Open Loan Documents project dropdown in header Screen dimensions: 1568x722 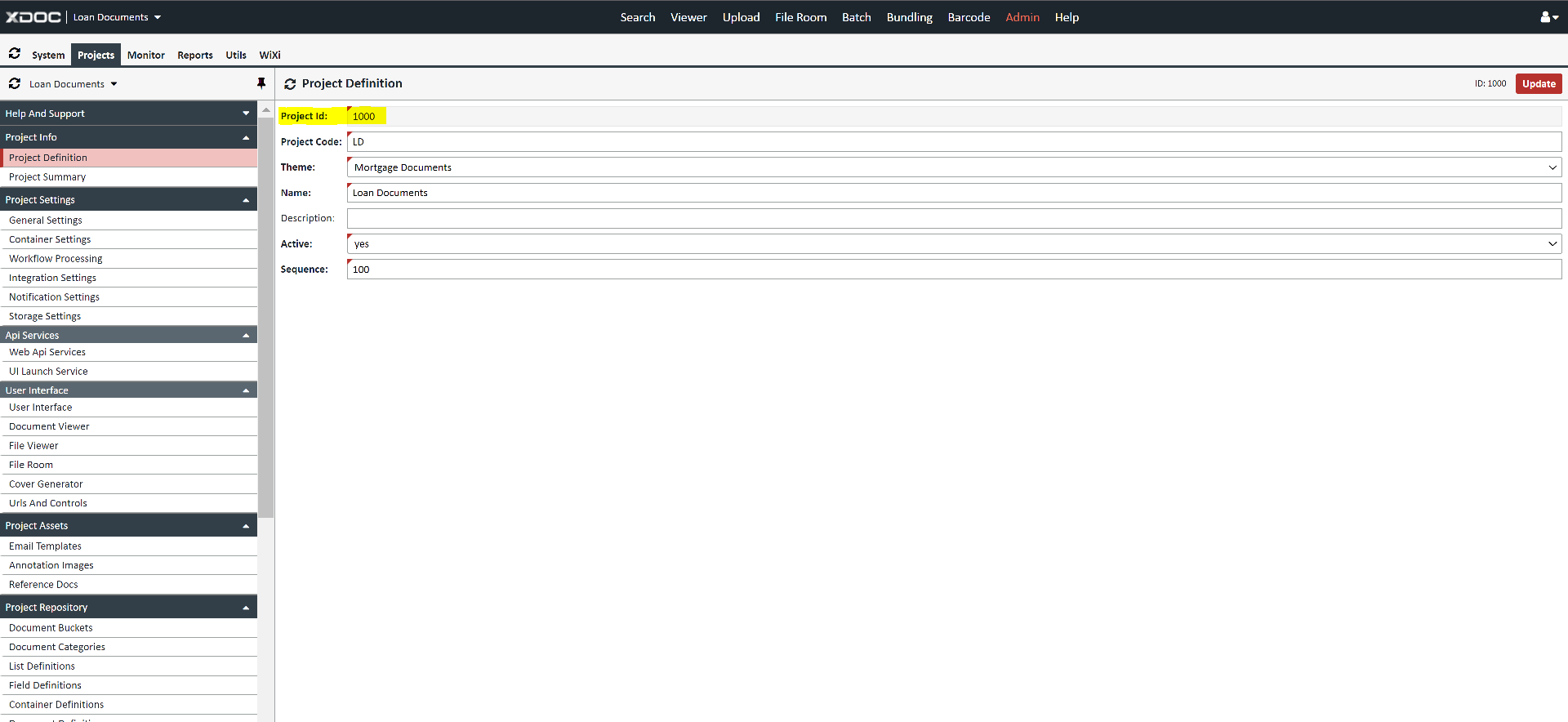tap(117, 17)
